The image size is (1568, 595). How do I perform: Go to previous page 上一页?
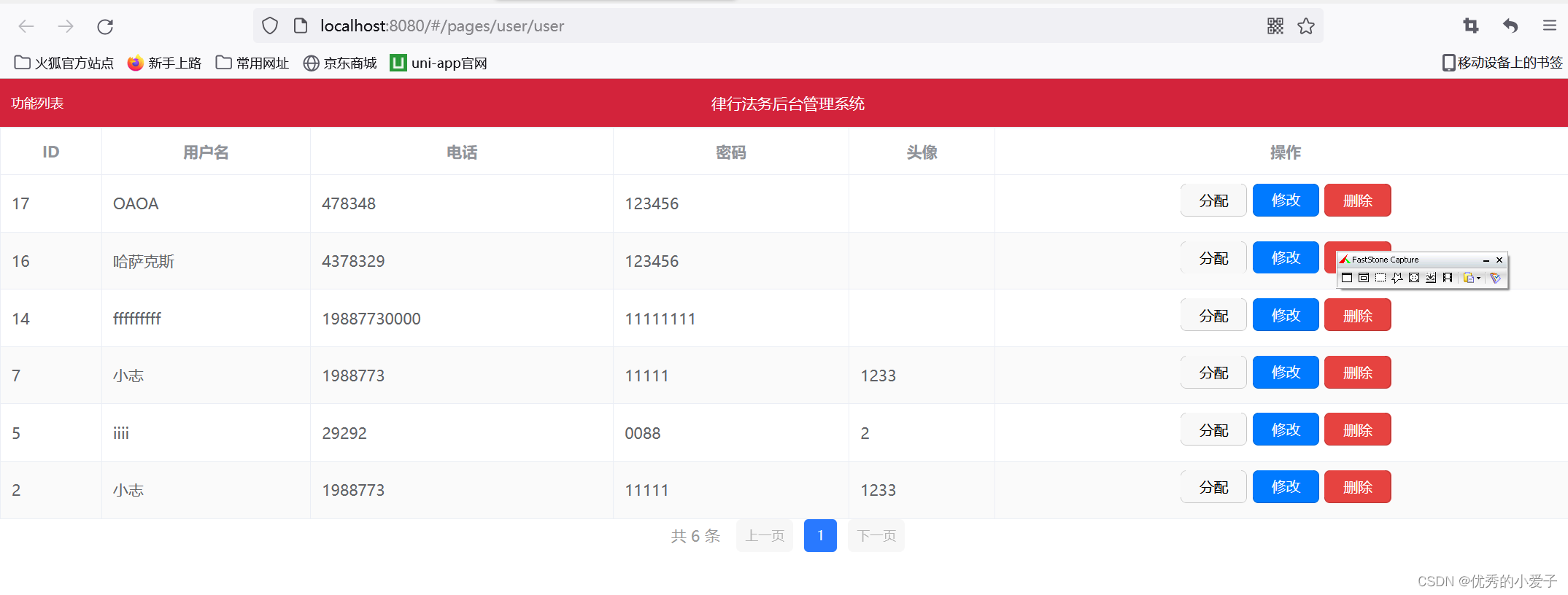point(765,536)
